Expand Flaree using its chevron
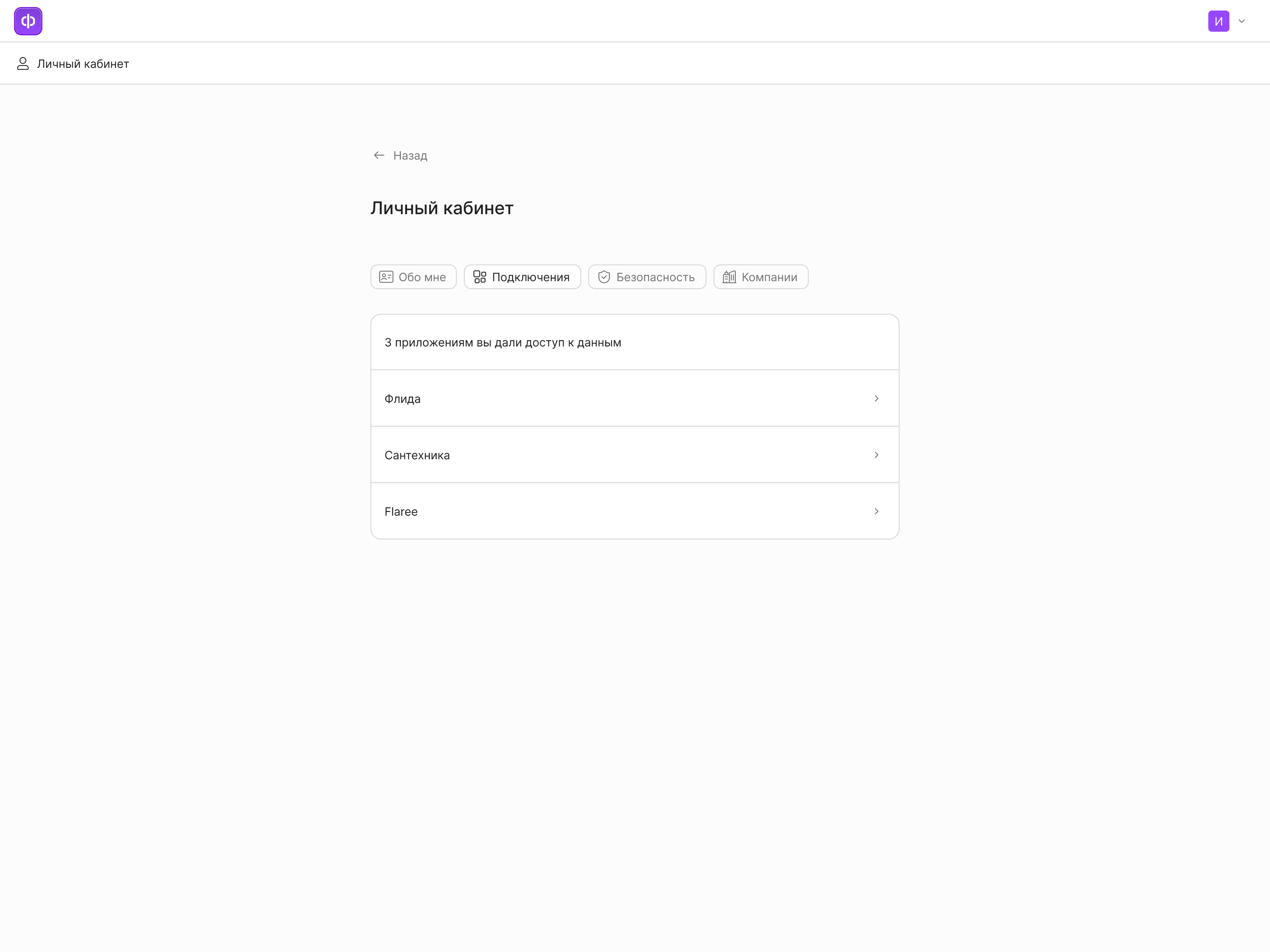The height and width of the screenshot is (952, 1270). (876, 511)
